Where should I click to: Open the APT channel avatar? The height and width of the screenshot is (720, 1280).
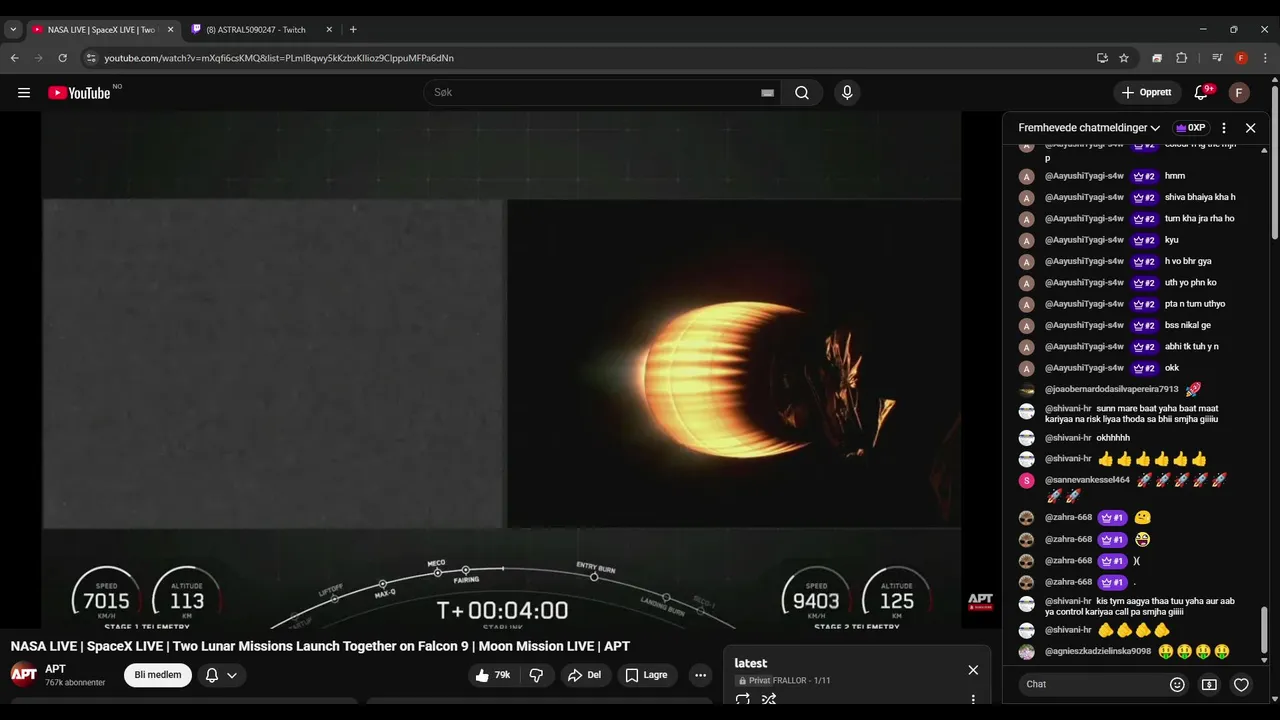click(x=24, y=674)
